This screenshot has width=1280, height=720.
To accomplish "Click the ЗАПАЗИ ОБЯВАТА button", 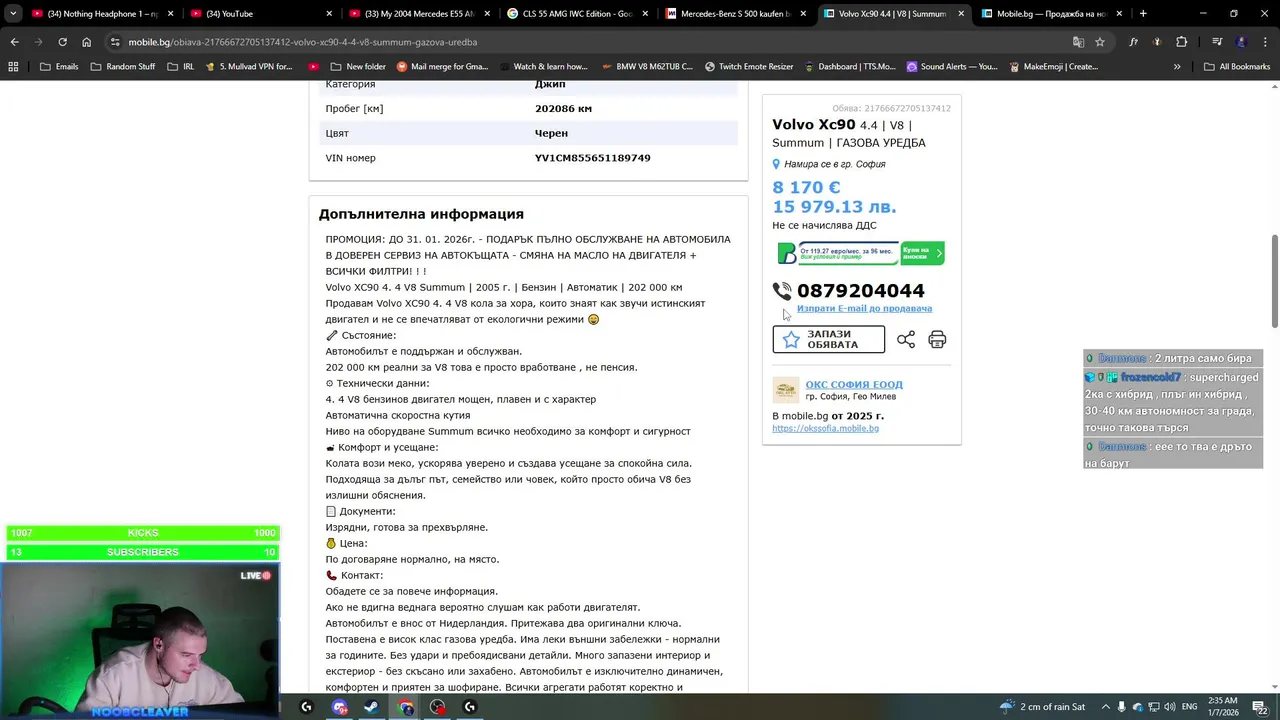I will pos(828,339).
